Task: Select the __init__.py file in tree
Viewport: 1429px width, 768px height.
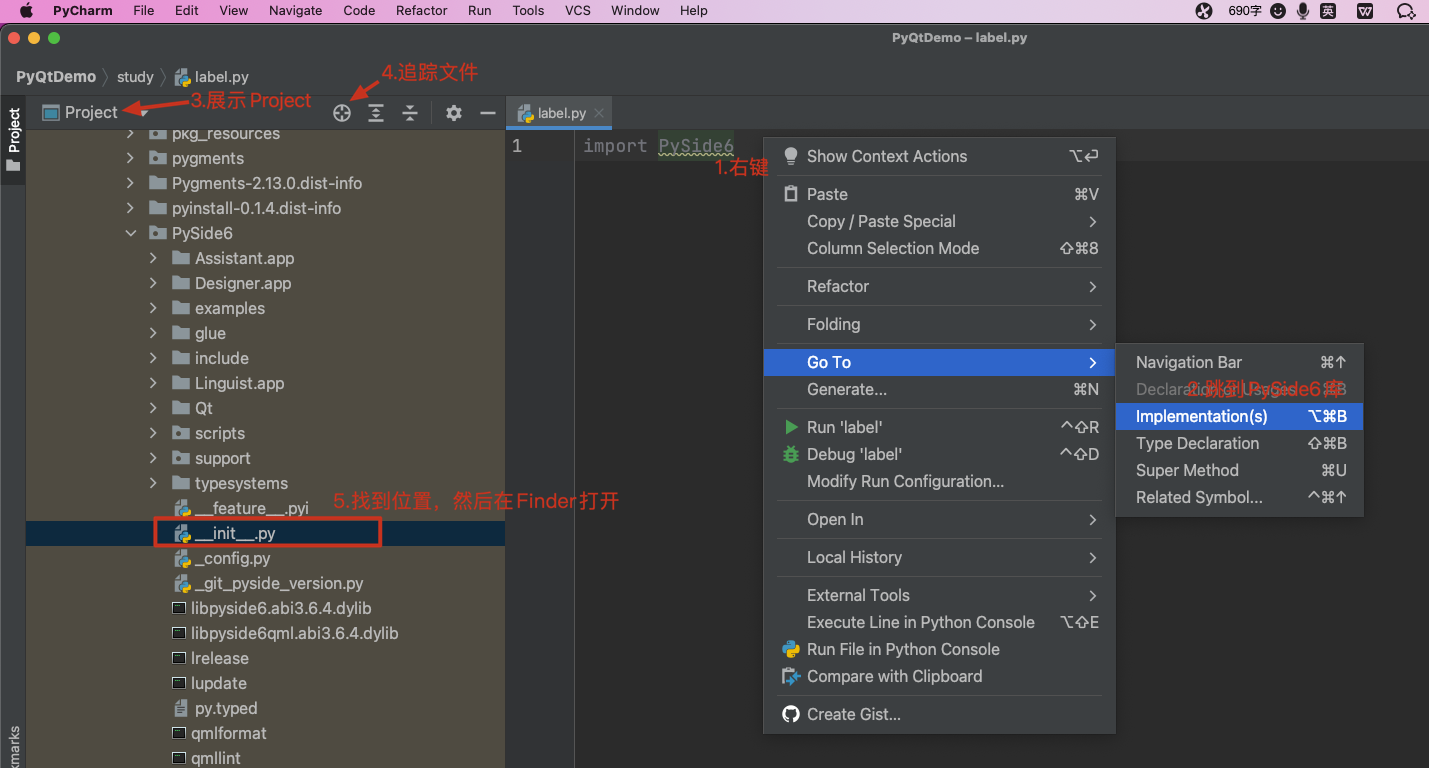Action: 265,534
